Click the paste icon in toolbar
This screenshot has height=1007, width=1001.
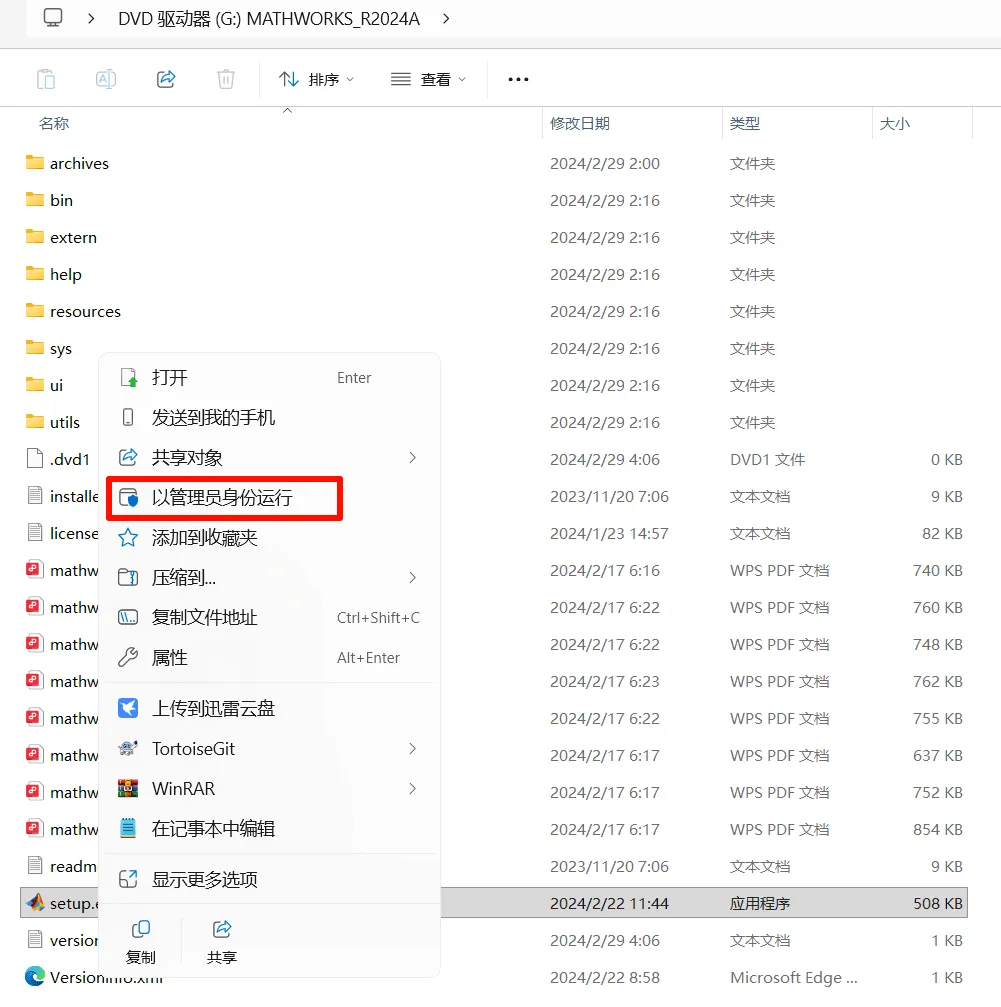click(46, 80)
